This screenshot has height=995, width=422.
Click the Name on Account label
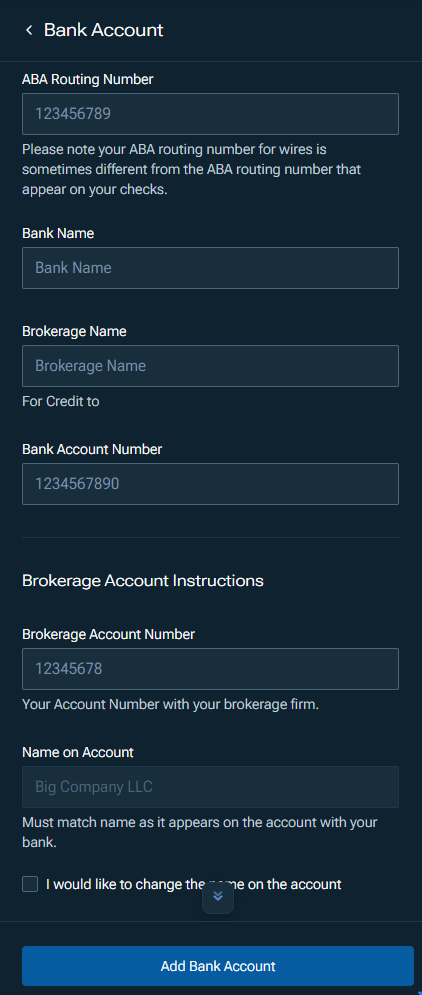pos(78,752)
